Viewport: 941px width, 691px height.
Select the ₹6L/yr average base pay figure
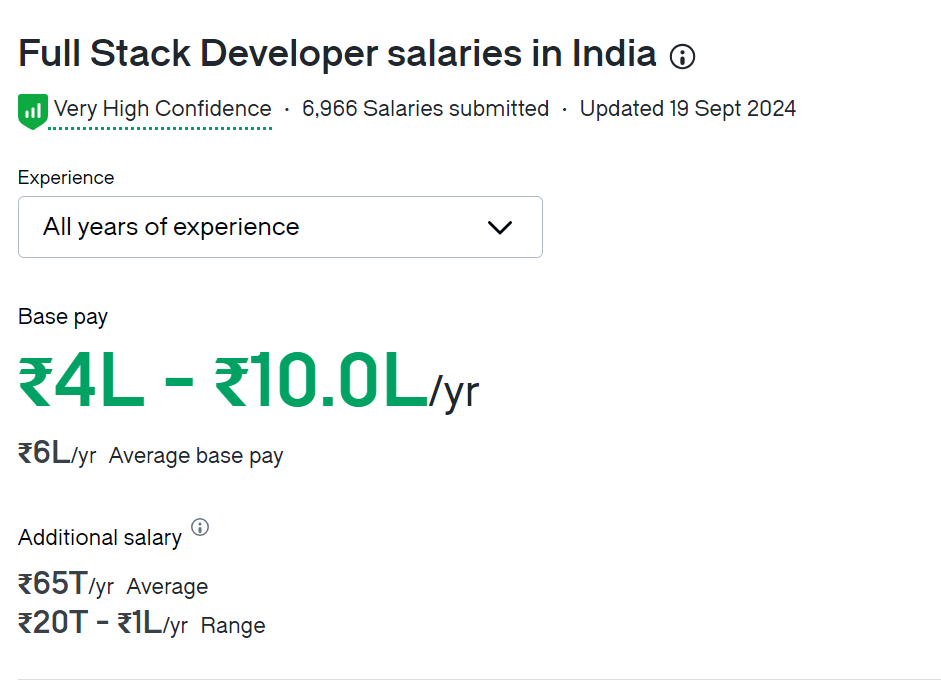[x=57, y=454]
